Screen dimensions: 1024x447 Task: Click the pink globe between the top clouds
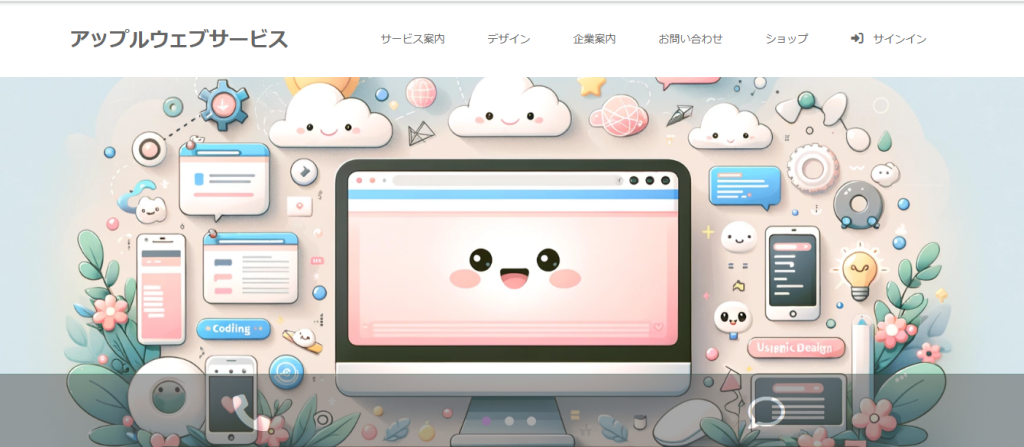point(421,94)
